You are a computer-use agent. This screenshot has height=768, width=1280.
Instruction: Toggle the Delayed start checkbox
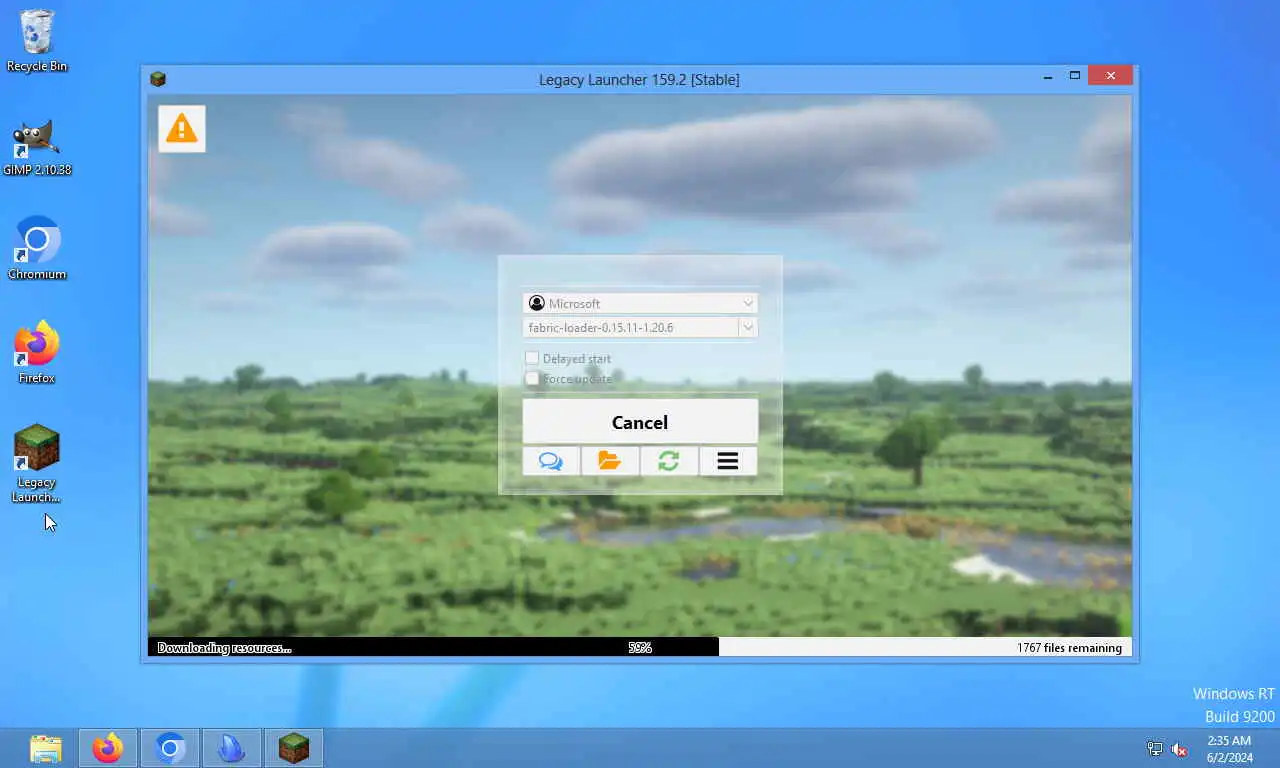(x=532, y=358)
